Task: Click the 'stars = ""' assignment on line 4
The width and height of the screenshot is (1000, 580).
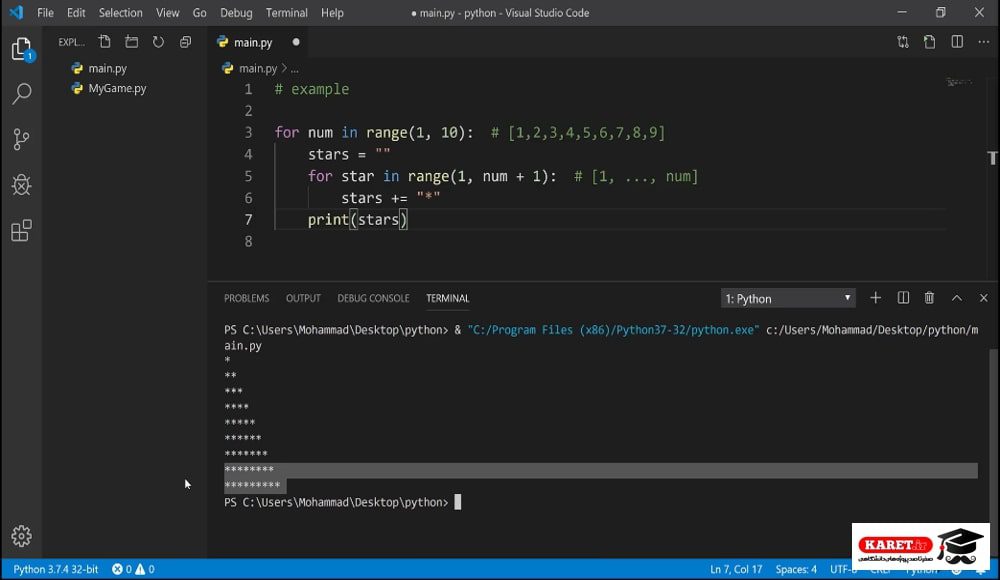Action: tap(349, 154)
